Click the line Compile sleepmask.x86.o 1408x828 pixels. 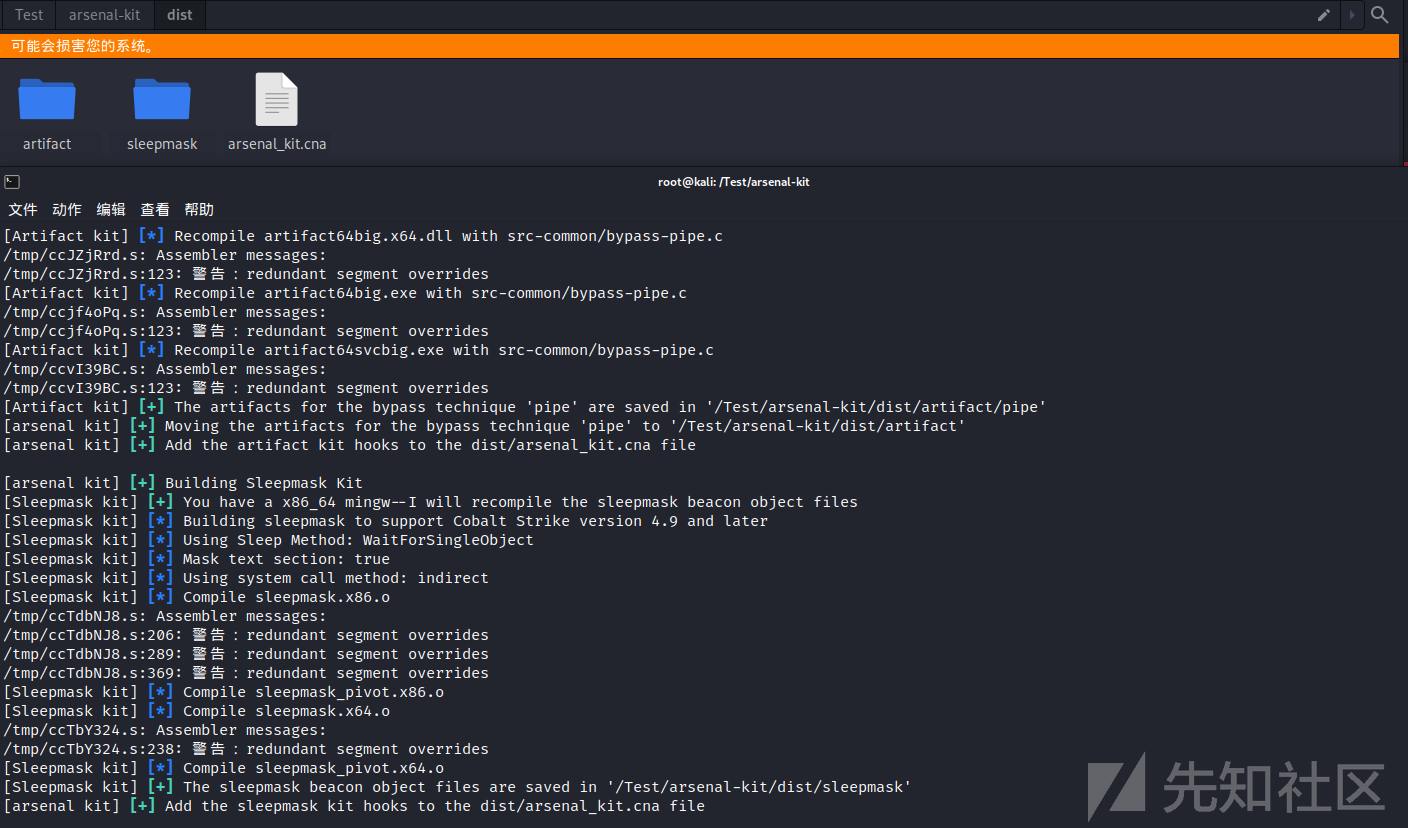(x=197, y=597)
